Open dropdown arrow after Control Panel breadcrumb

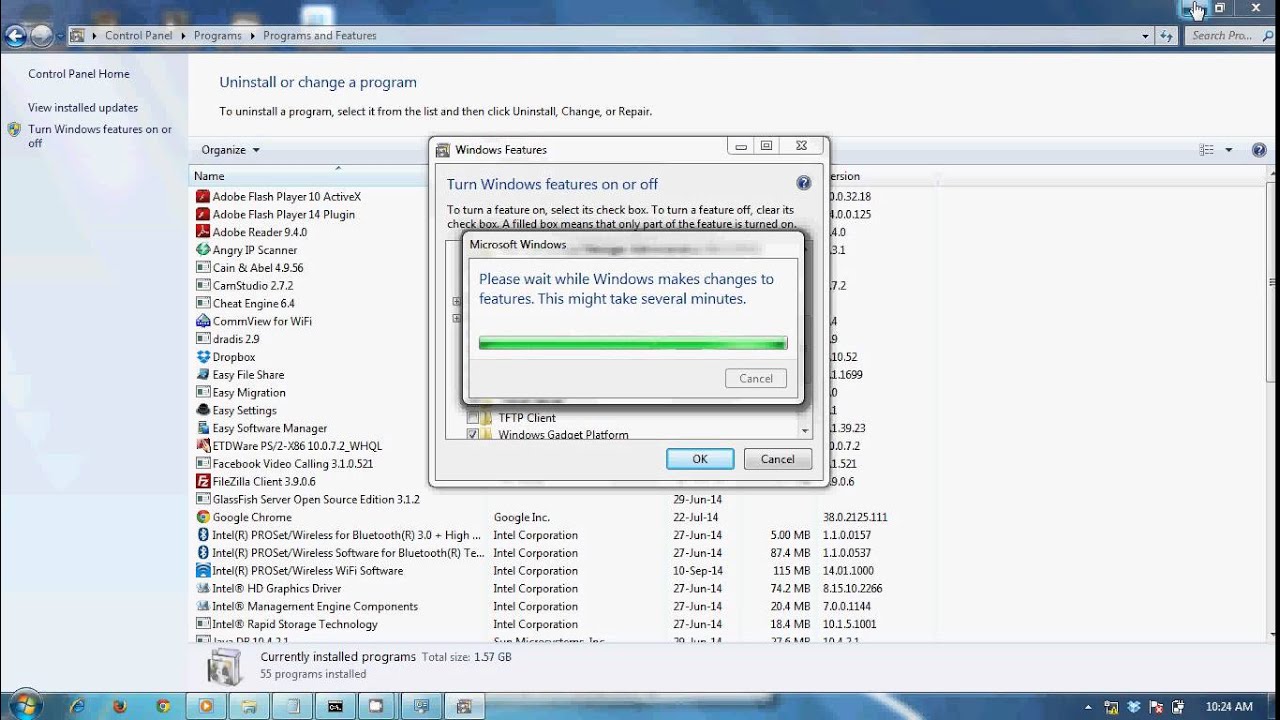pyautogui.click(x=183, y=36)
